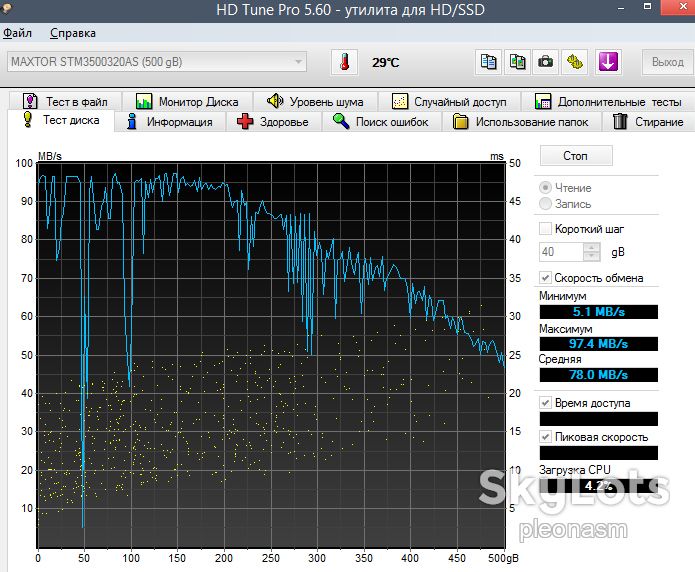Image resolution: width=695 pixels, height=572 pixels.
Task: Click the Выход button
Action: pos(668,62)
